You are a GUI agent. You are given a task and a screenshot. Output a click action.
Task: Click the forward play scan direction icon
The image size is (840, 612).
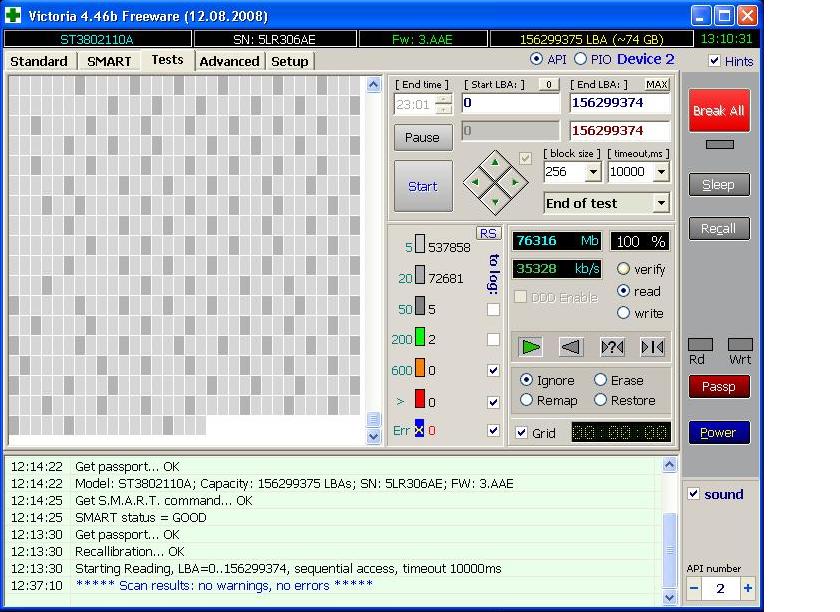click(531, 347)
